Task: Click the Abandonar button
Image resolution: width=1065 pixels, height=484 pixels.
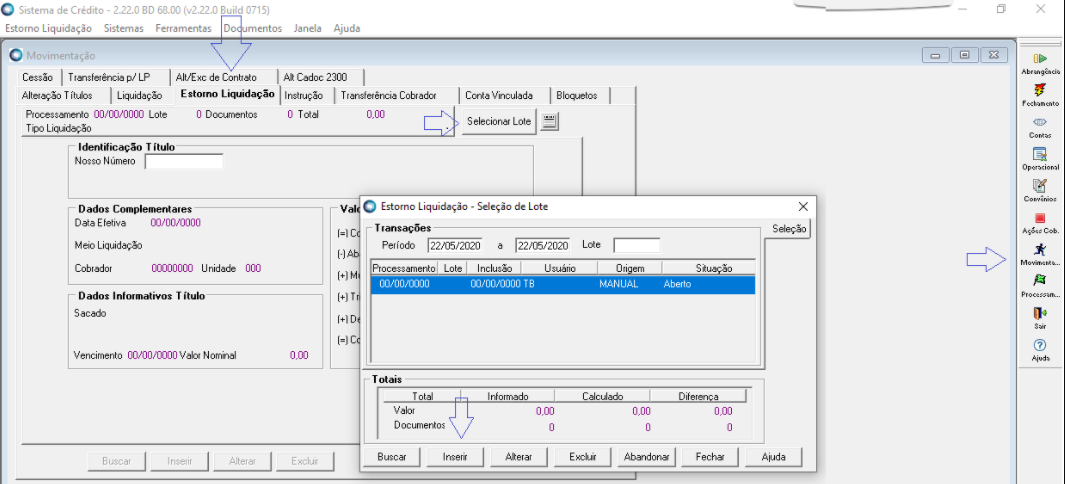Action: (x=647, y=457)
